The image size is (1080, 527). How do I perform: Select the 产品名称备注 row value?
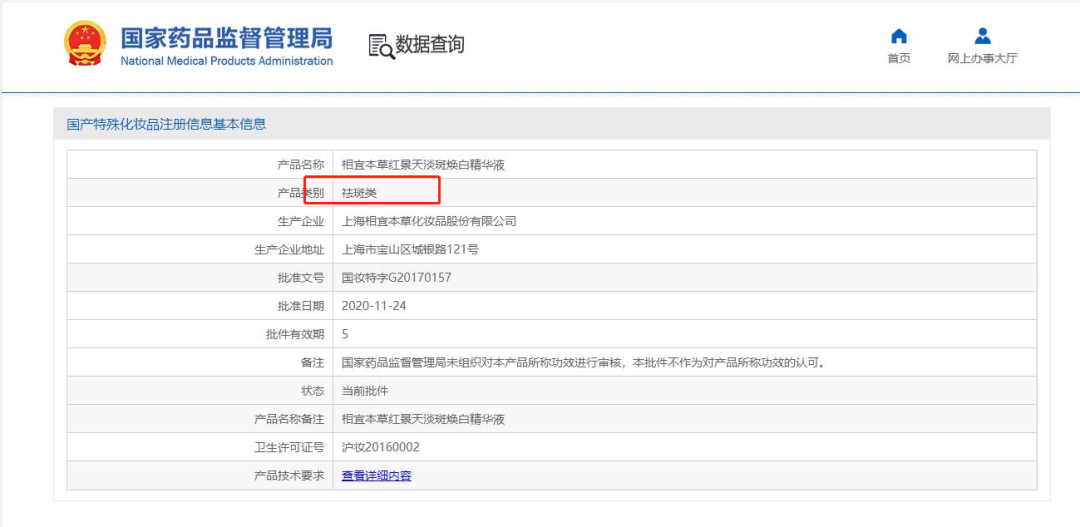click(x=424, y=419)
